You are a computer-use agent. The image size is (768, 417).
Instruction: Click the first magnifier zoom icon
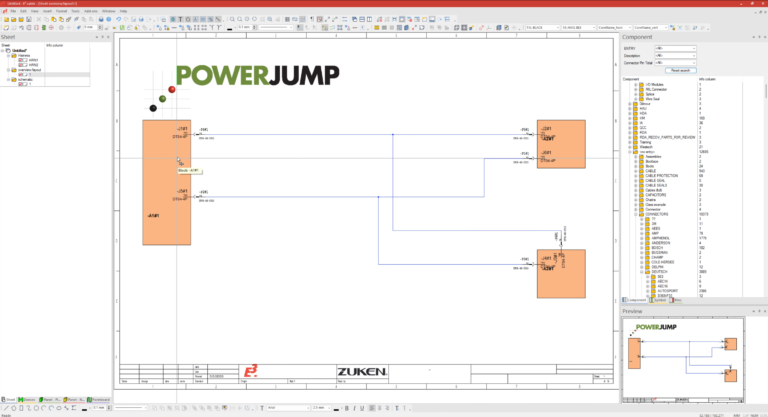(x=232, y=19)
